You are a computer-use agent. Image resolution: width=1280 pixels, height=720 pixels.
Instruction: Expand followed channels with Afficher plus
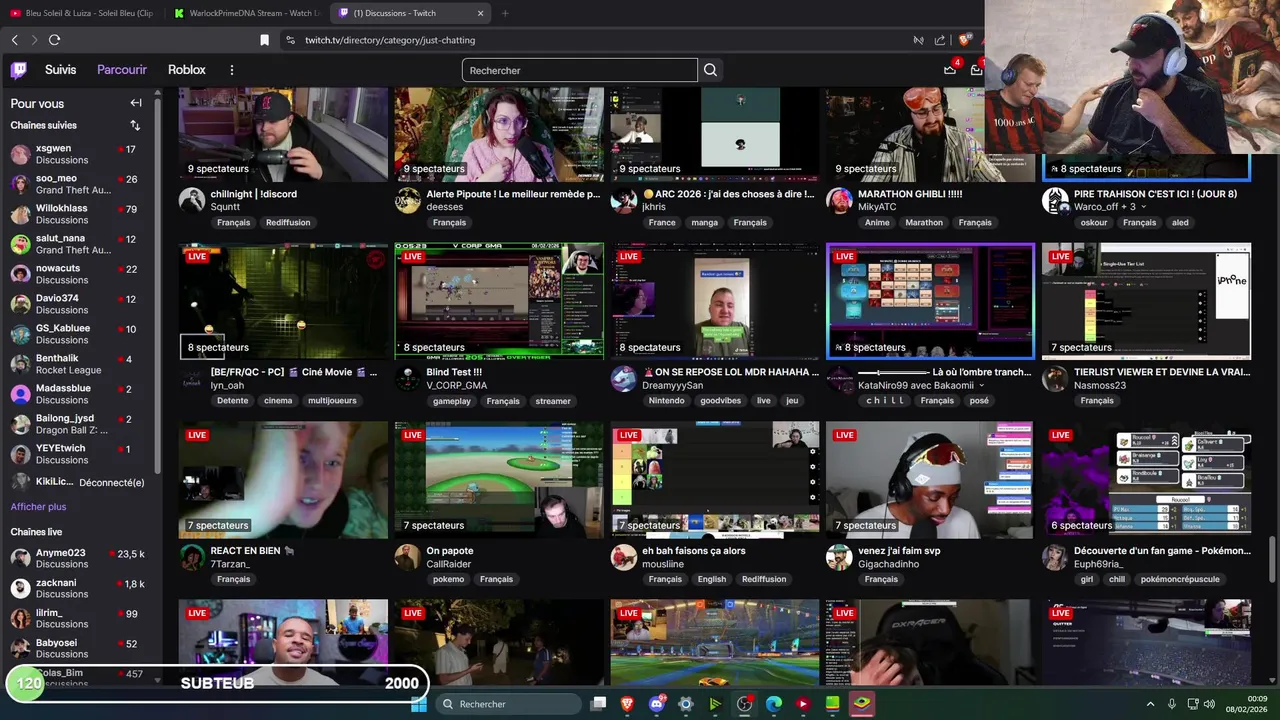tap(38, 507)
